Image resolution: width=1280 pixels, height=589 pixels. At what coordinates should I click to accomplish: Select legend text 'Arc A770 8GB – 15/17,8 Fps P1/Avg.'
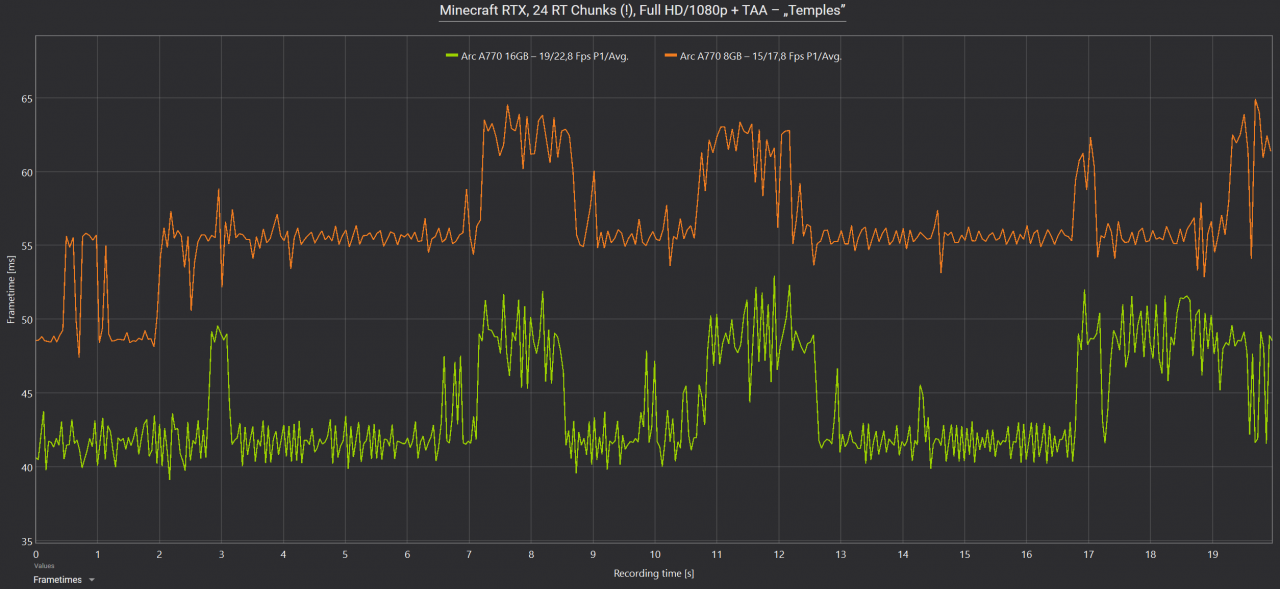[x=761, y=57]
